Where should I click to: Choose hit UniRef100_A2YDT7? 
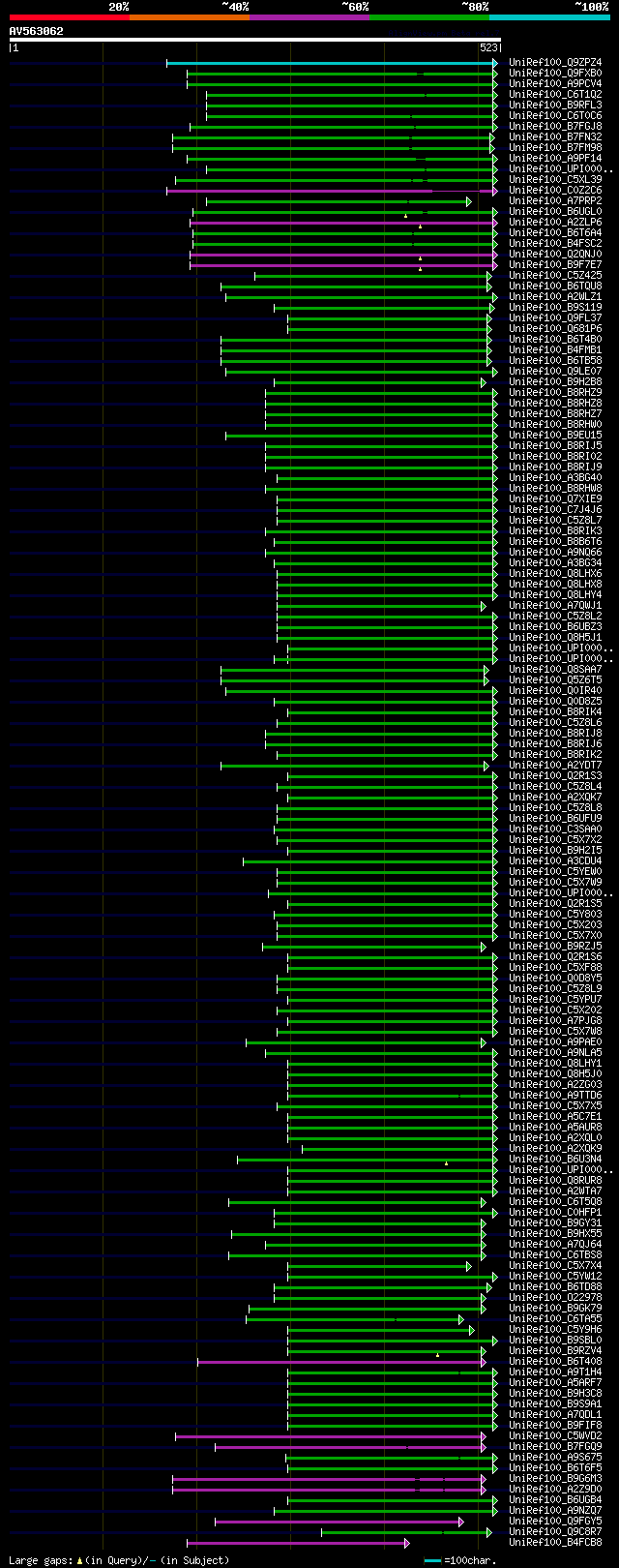(555, 766)
